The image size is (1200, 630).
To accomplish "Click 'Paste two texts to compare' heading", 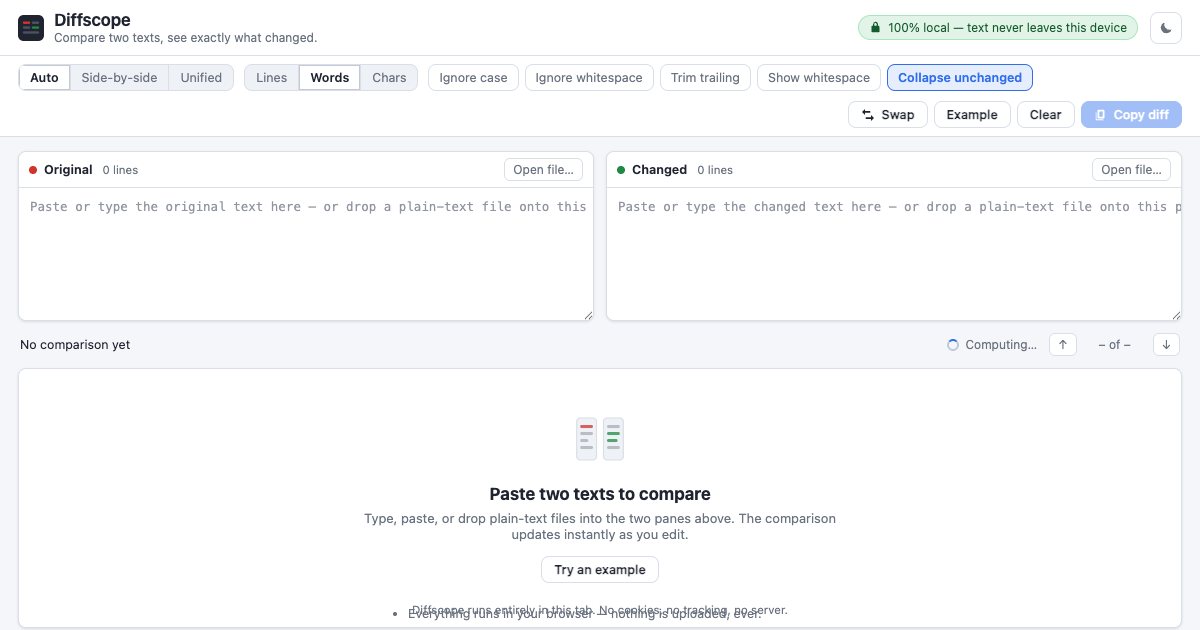I will coord(600,494).
